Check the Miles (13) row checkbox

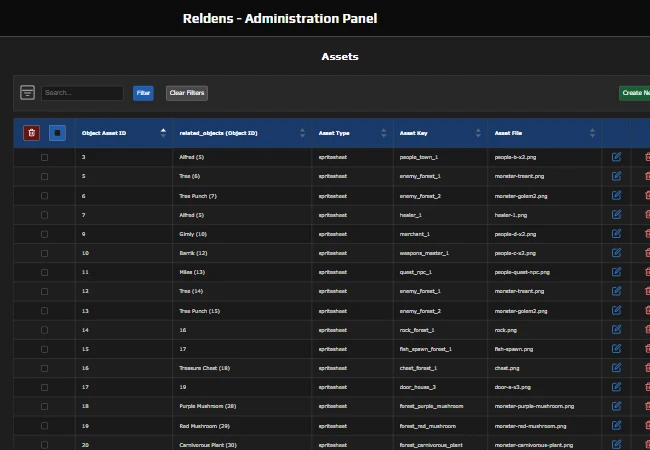(44, 272)
